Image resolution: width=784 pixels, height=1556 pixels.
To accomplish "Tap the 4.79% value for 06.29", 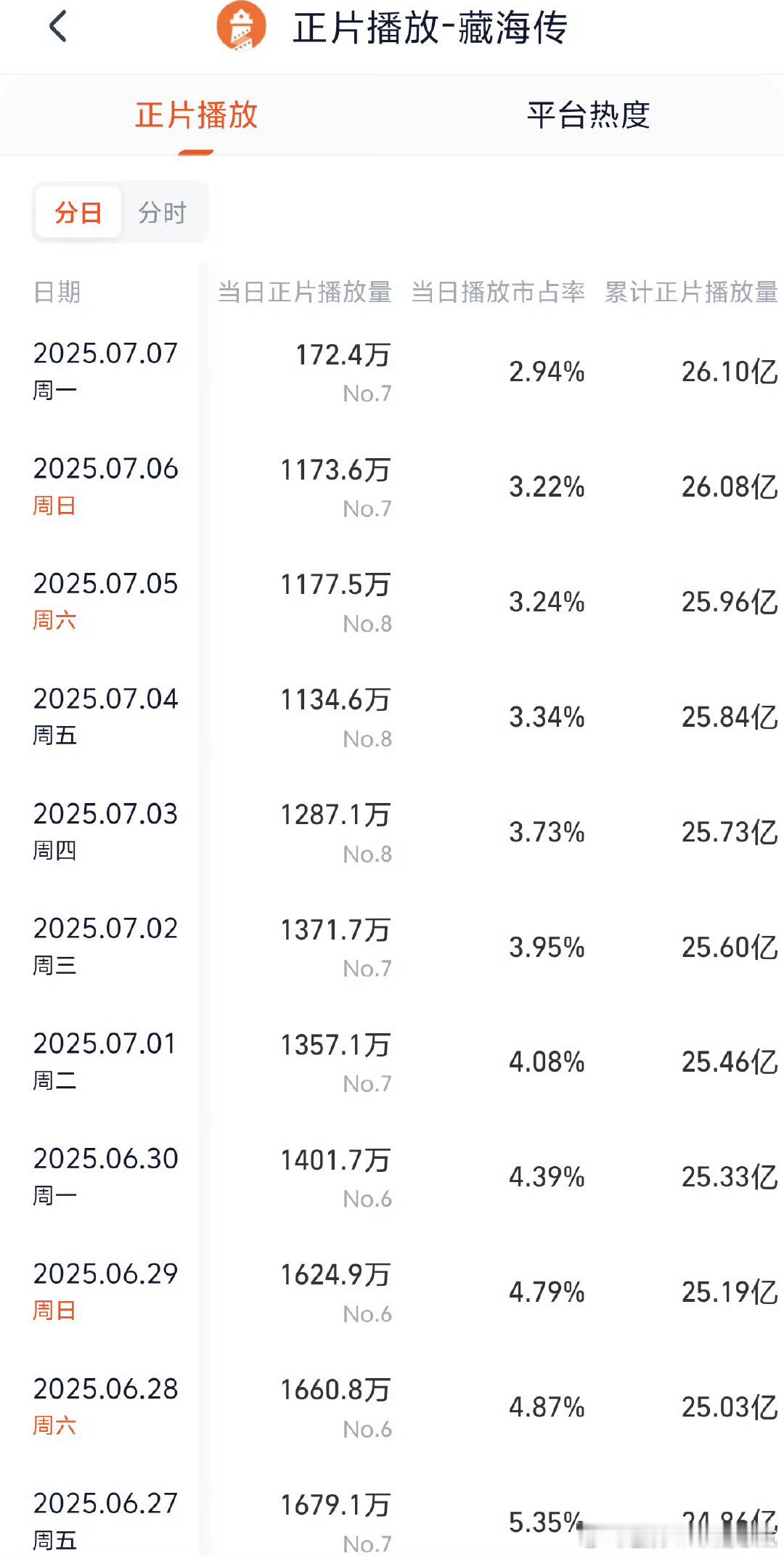I will (x=547, y=1292).
